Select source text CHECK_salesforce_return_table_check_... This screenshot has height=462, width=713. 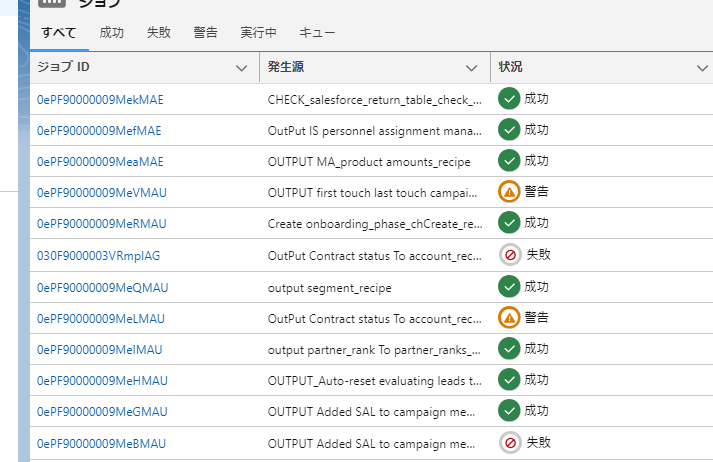[375, 100]
